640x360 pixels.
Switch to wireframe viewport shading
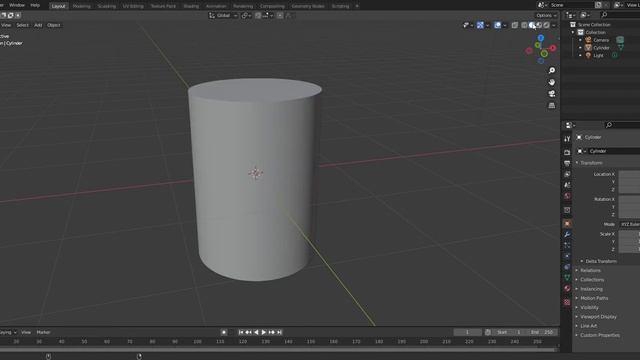524,25
